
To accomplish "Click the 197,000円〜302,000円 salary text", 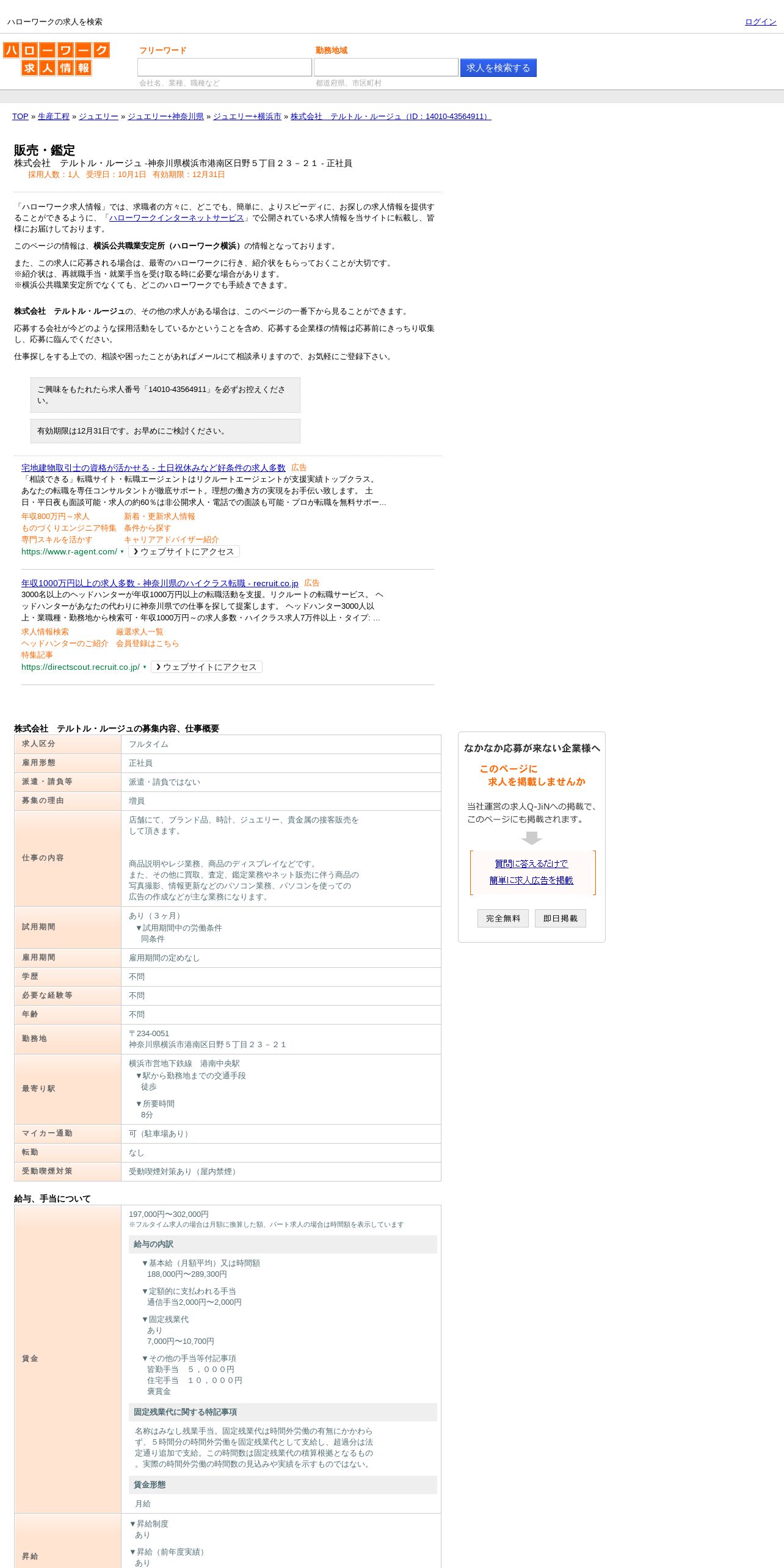I will coord(169,1214).
